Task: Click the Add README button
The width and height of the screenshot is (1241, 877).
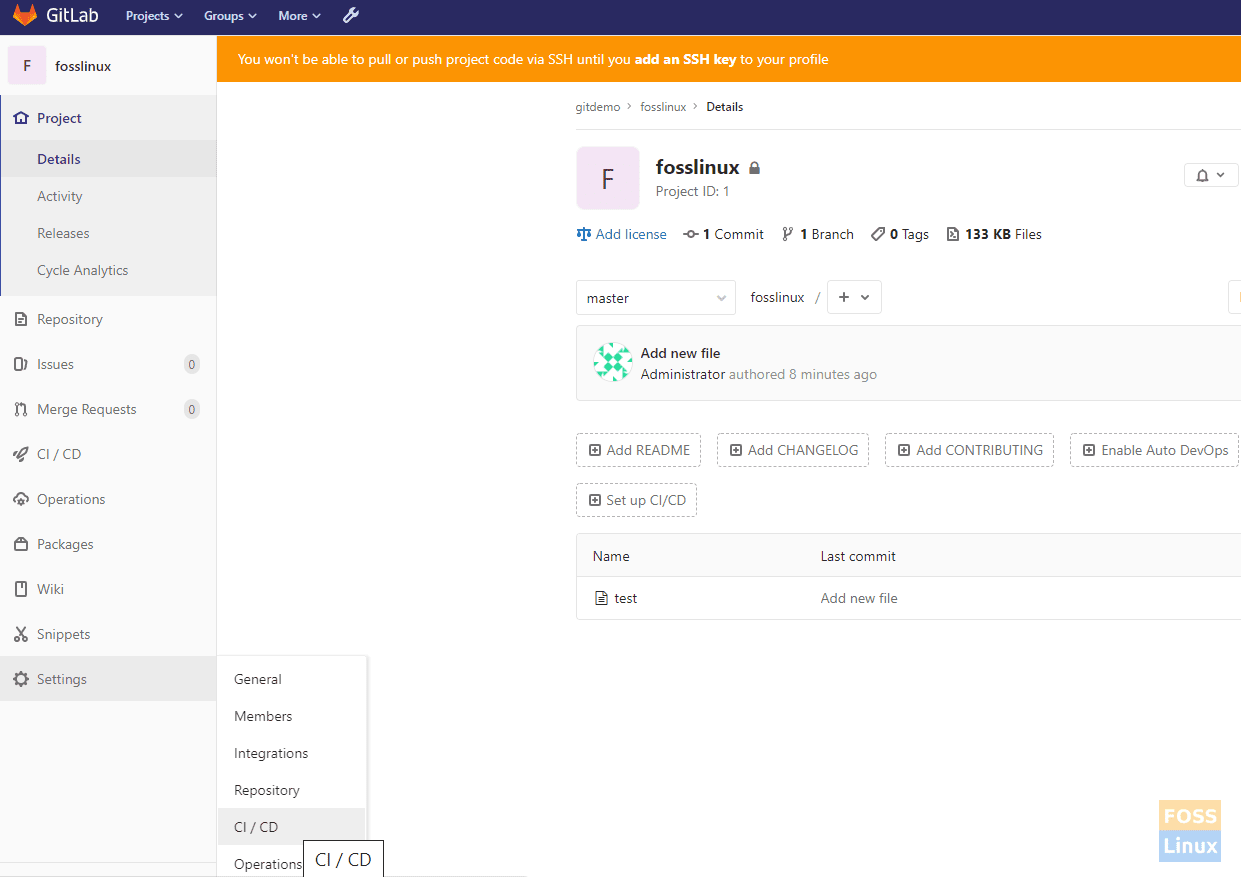Action: coord(638,450)
